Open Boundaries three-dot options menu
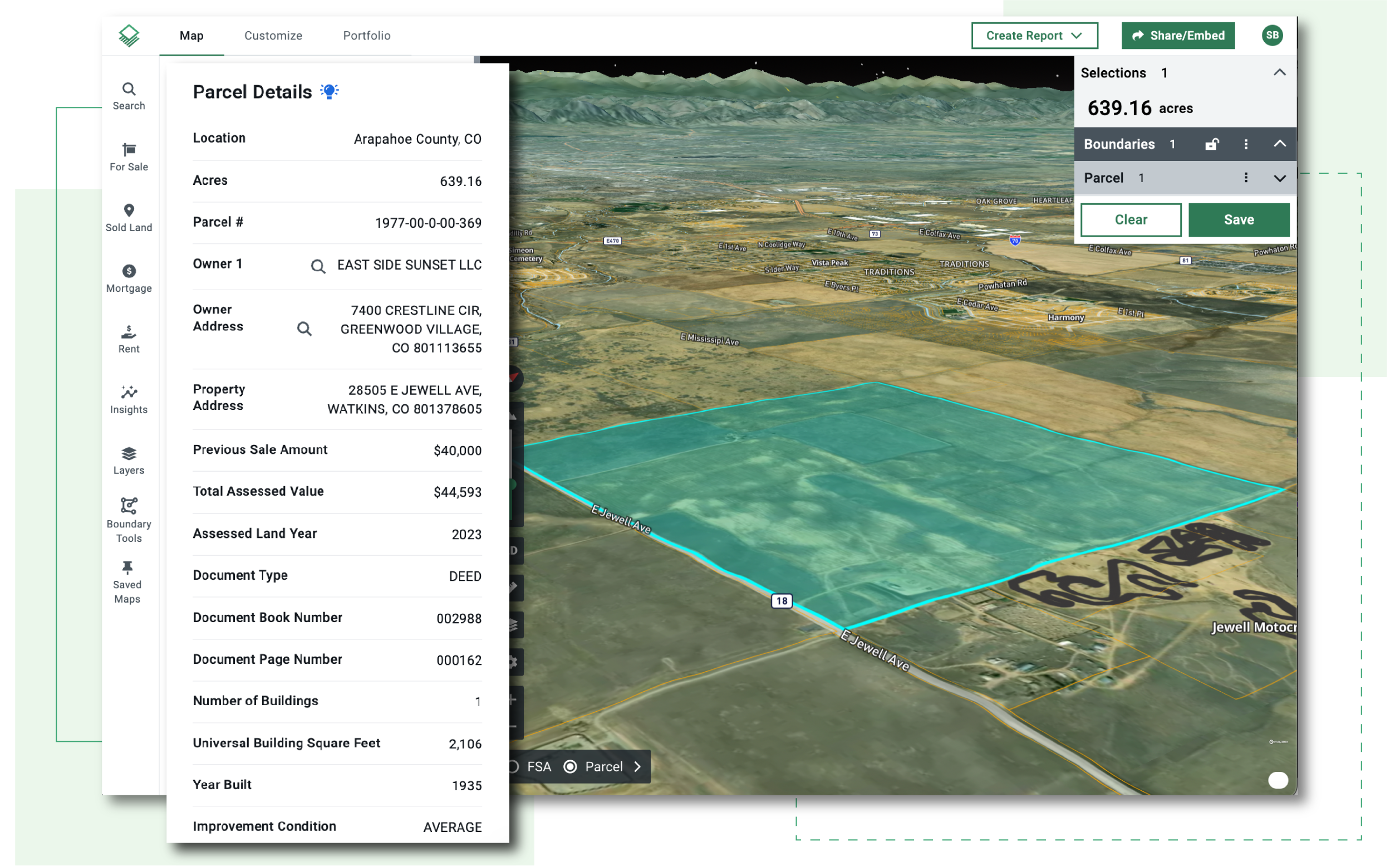This screenshot has height=866, width=1400. click(1246, 144)
